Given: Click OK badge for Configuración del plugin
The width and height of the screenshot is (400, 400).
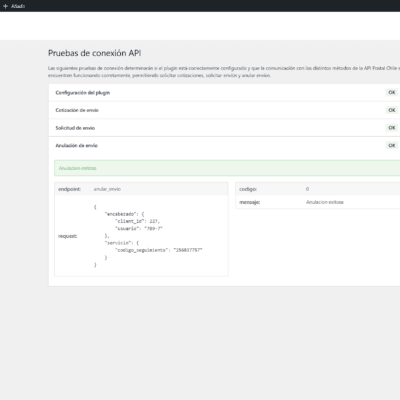Looking at the screenshot, I should tap(392, 92).
